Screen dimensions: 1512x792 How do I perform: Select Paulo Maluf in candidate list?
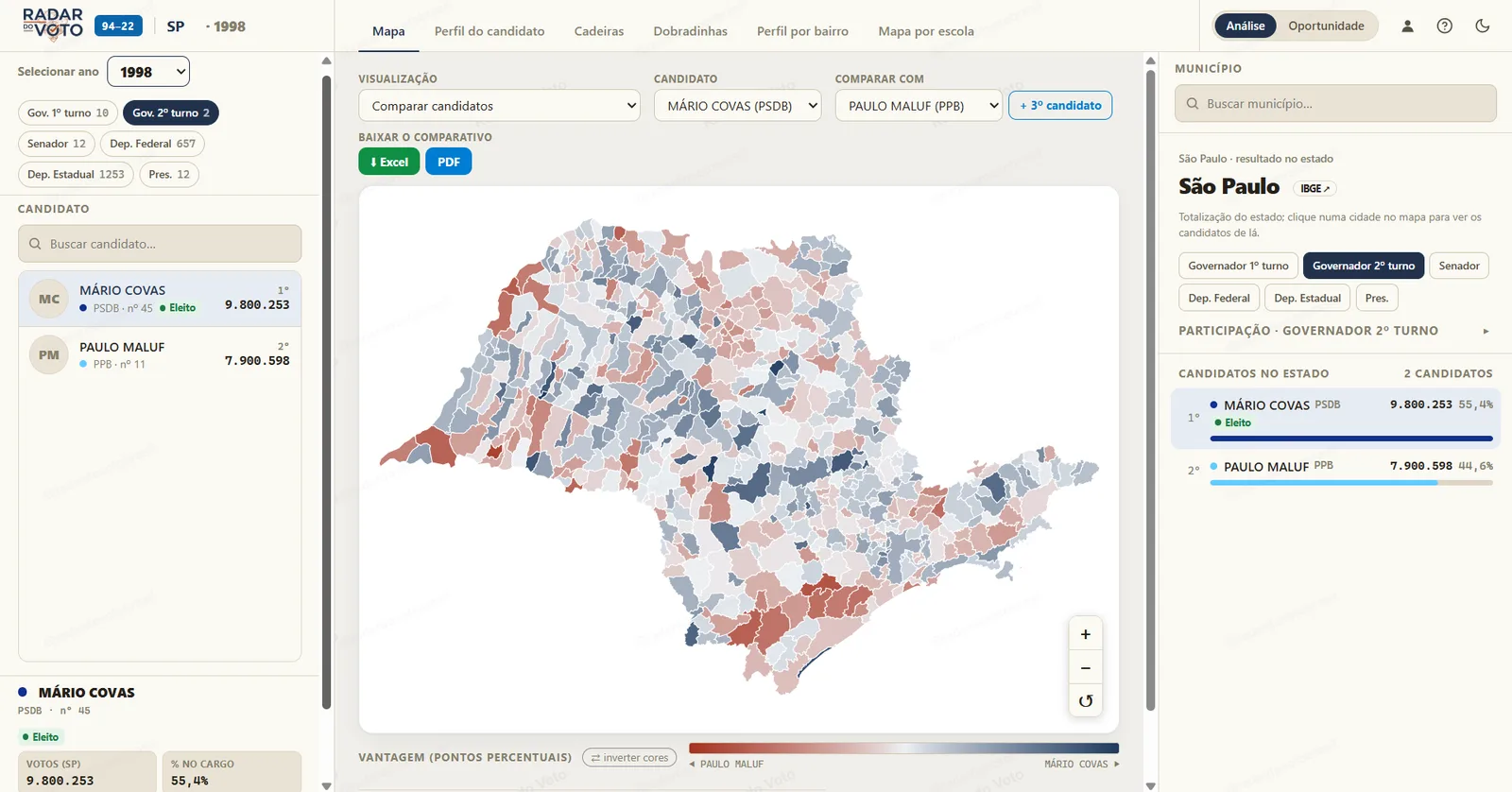(160, 354)
